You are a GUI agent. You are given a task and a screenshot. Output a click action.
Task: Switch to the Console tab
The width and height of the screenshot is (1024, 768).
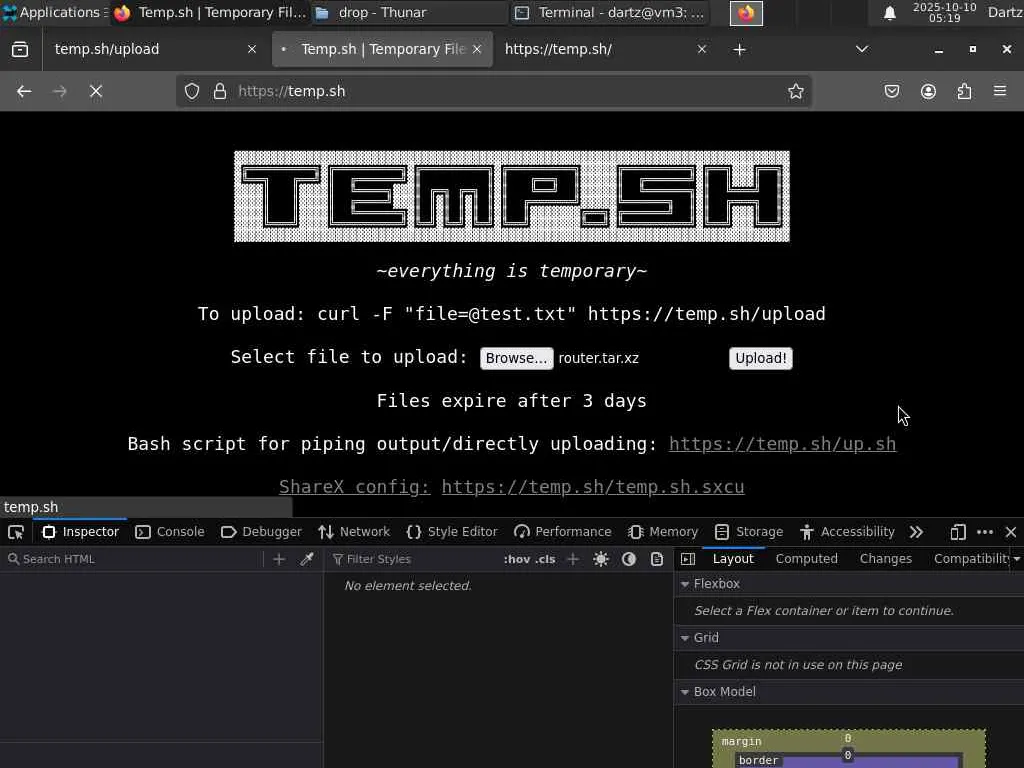(x=170, y=532)
